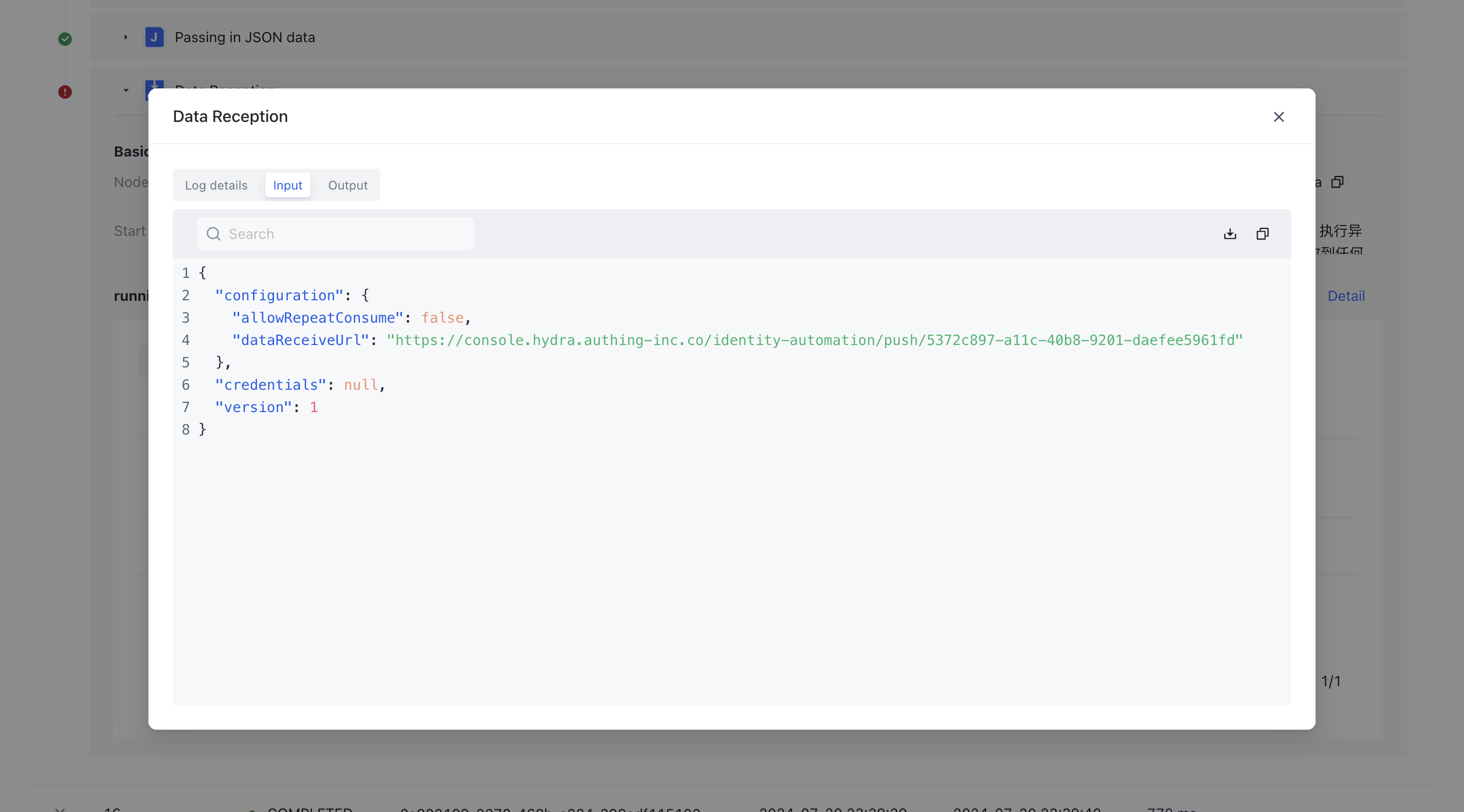
Task: Expand the Passing in JSON data node
Action: [x=126, y=38]
